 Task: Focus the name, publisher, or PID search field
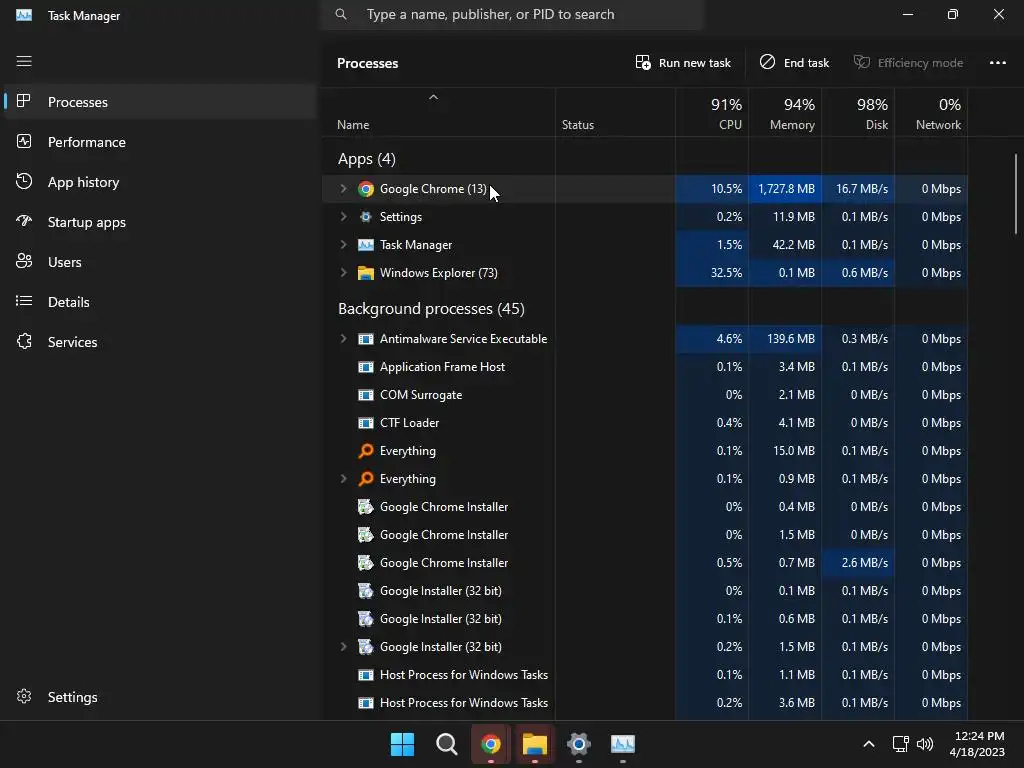click(512, 14)
